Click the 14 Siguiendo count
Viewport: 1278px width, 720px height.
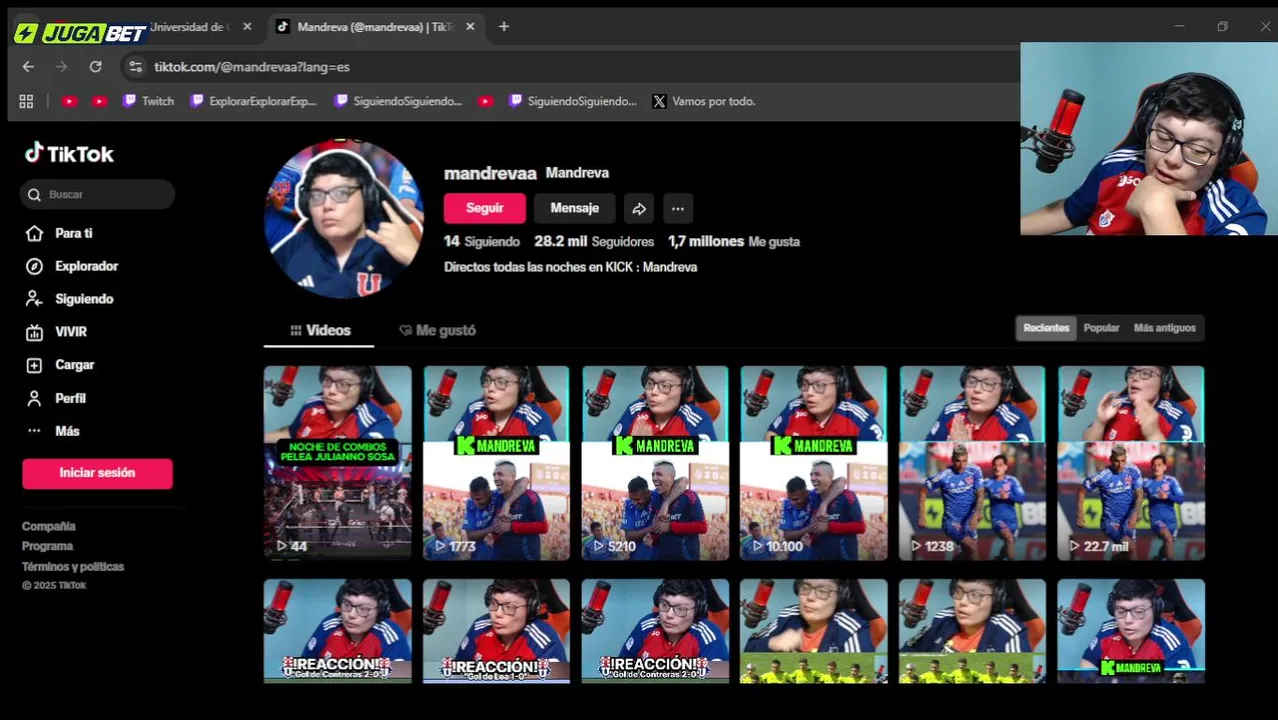click(x=482, y=241)
